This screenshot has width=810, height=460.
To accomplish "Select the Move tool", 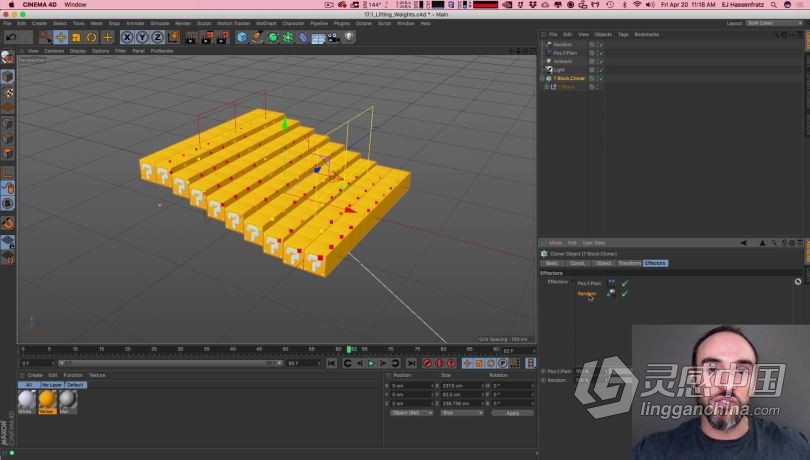I will (61, 37).
